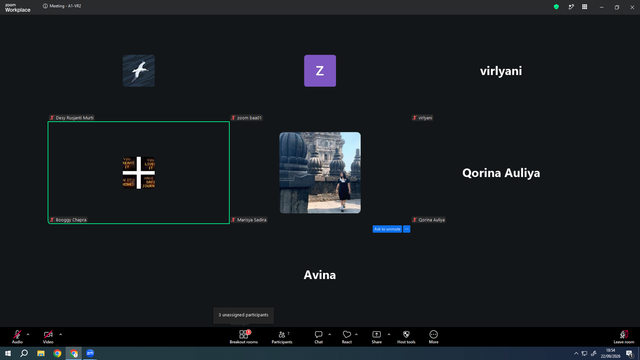The height and width of the screenshot is (360, 640).
Task: Click the icon between shield and grid view
Action: click(x=571, y=7)
